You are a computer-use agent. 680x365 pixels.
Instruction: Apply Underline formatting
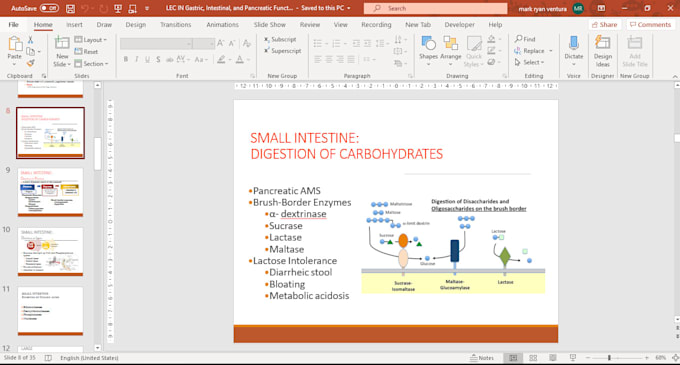[x=147, y=59]
